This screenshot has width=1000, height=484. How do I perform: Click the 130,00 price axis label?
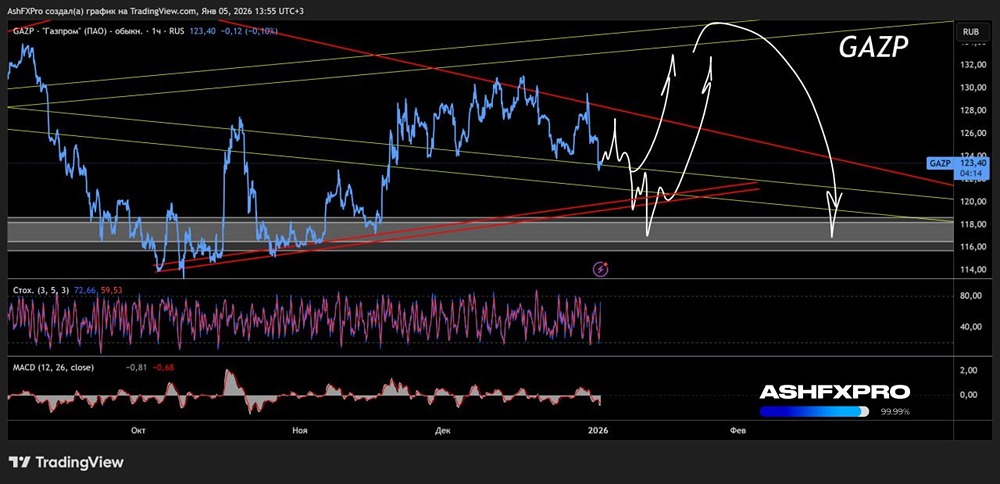pos(973,88)
